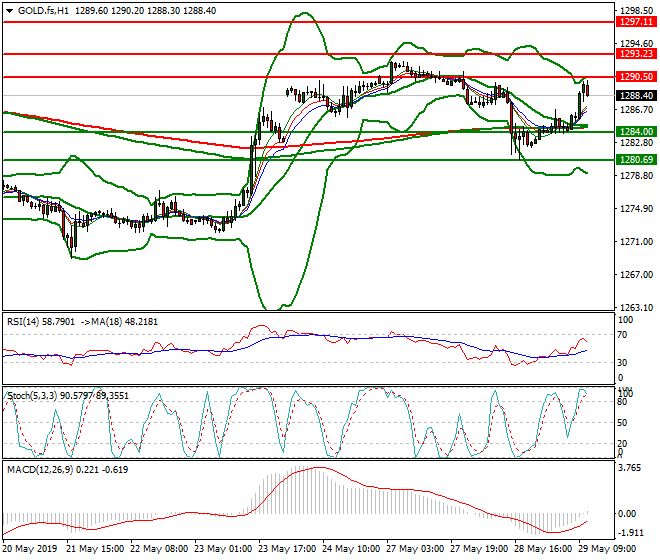This screenshot has width=660, height=560.
Task: Click the Stoch(5,3,3) indicator label
Action: tap(32, 396)
